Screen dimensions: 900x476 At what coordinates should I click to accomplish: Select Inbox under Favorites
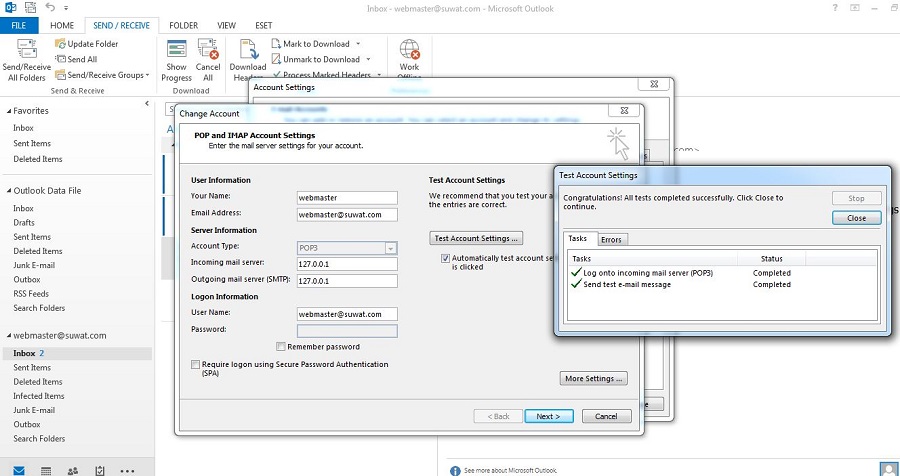coord(24,128)
